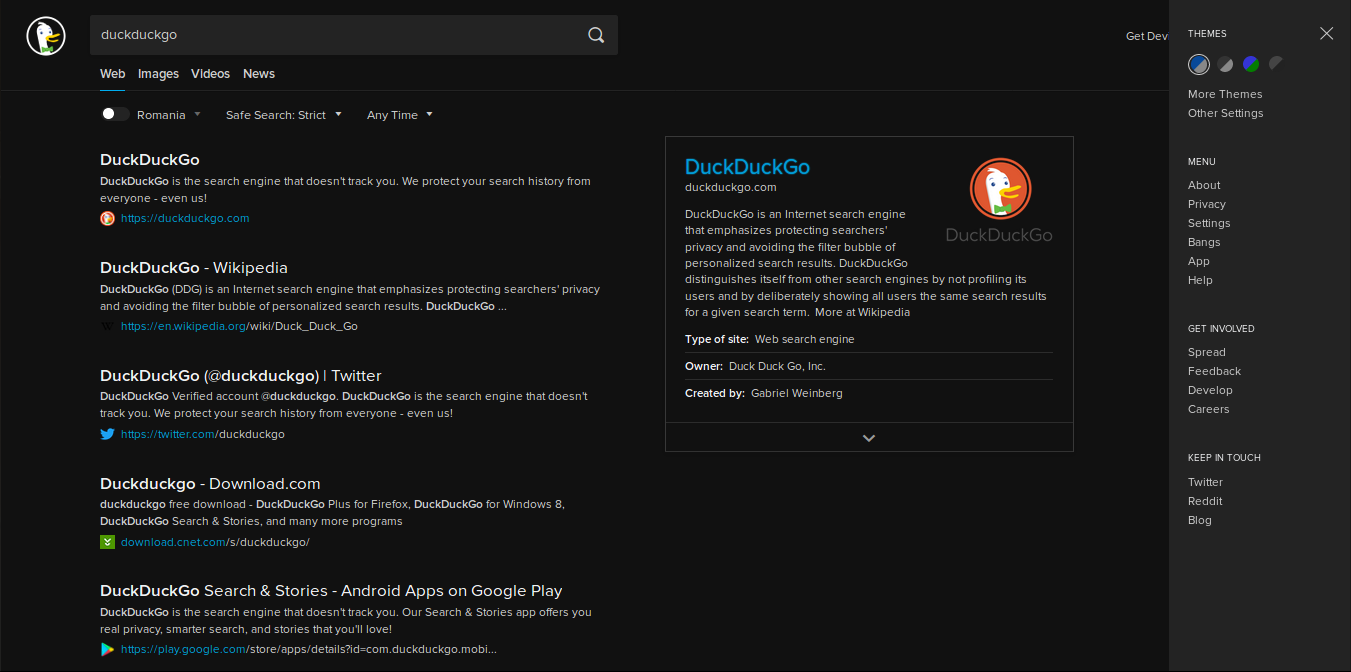
Task: Open DuckDuckGo Search & Stories Google Play result
Action: [x=331, y=591]
